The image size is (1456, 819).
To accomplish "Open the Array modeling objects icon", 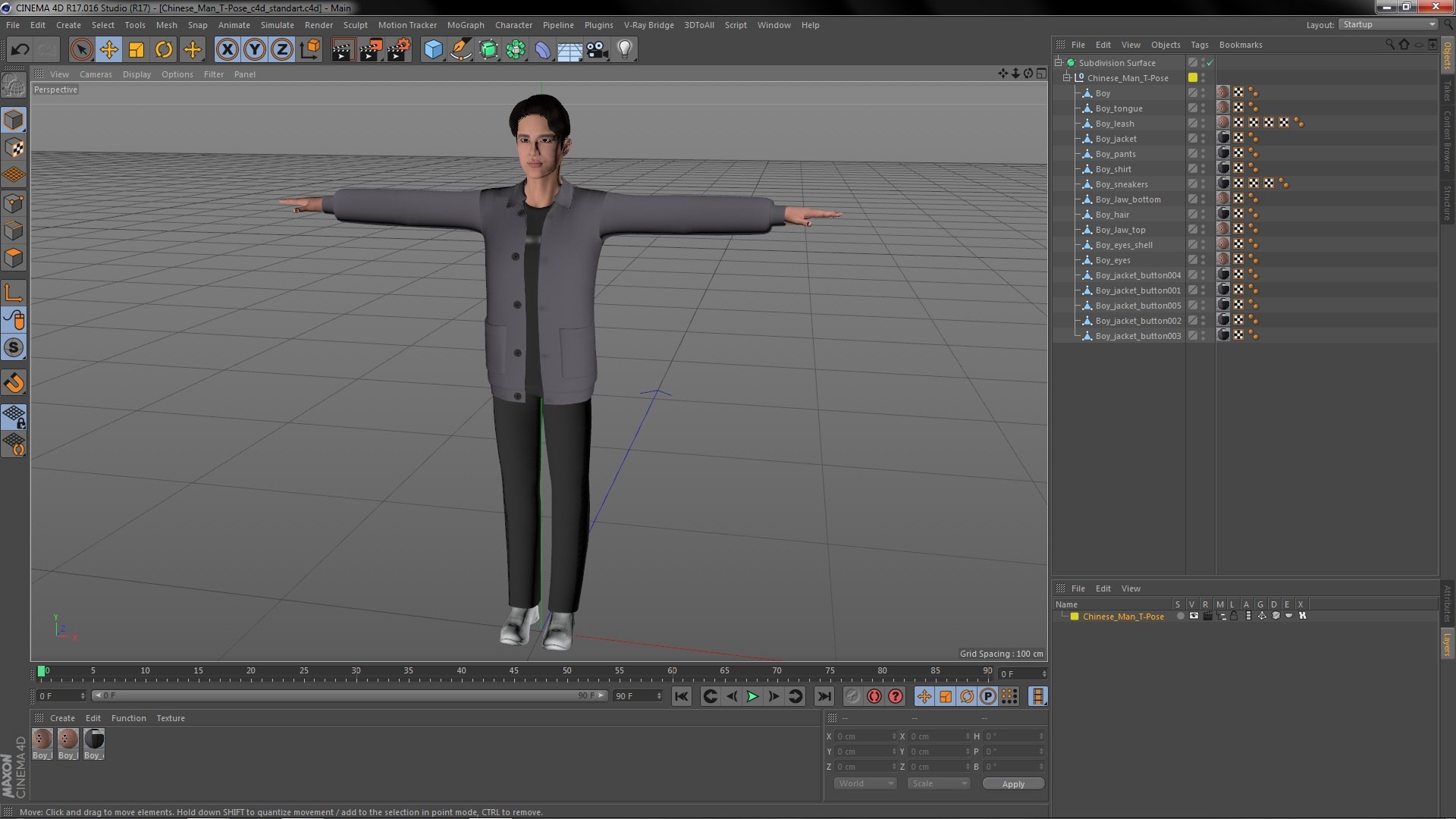I will [516, 50].
